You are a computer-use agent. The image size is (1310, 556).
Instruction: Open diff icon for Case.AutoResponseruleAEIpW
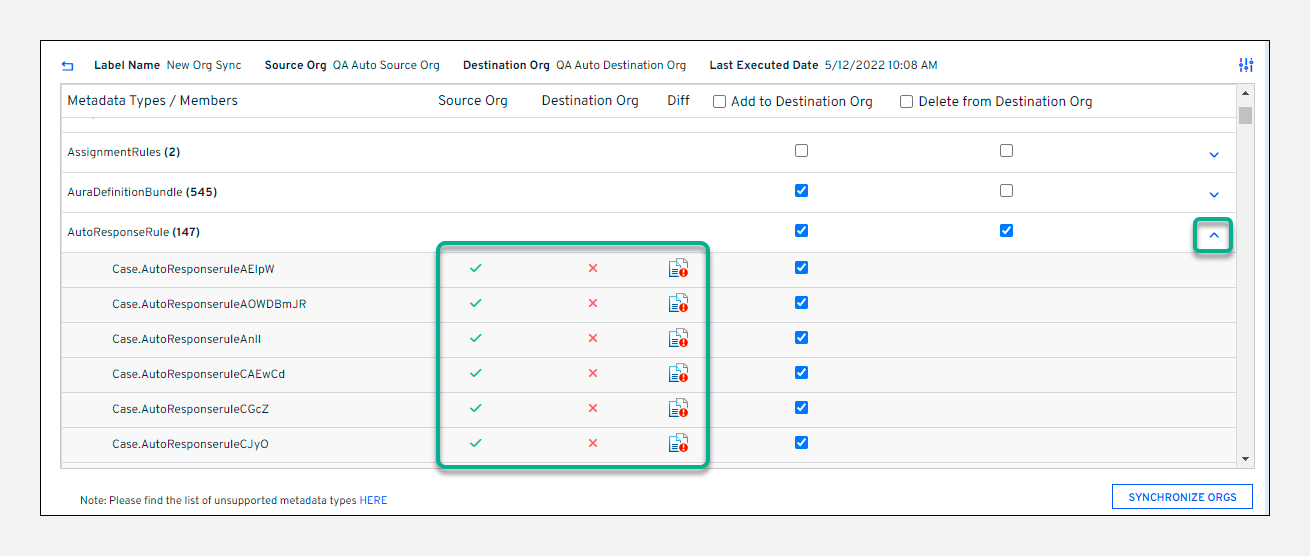coord(678,268)
